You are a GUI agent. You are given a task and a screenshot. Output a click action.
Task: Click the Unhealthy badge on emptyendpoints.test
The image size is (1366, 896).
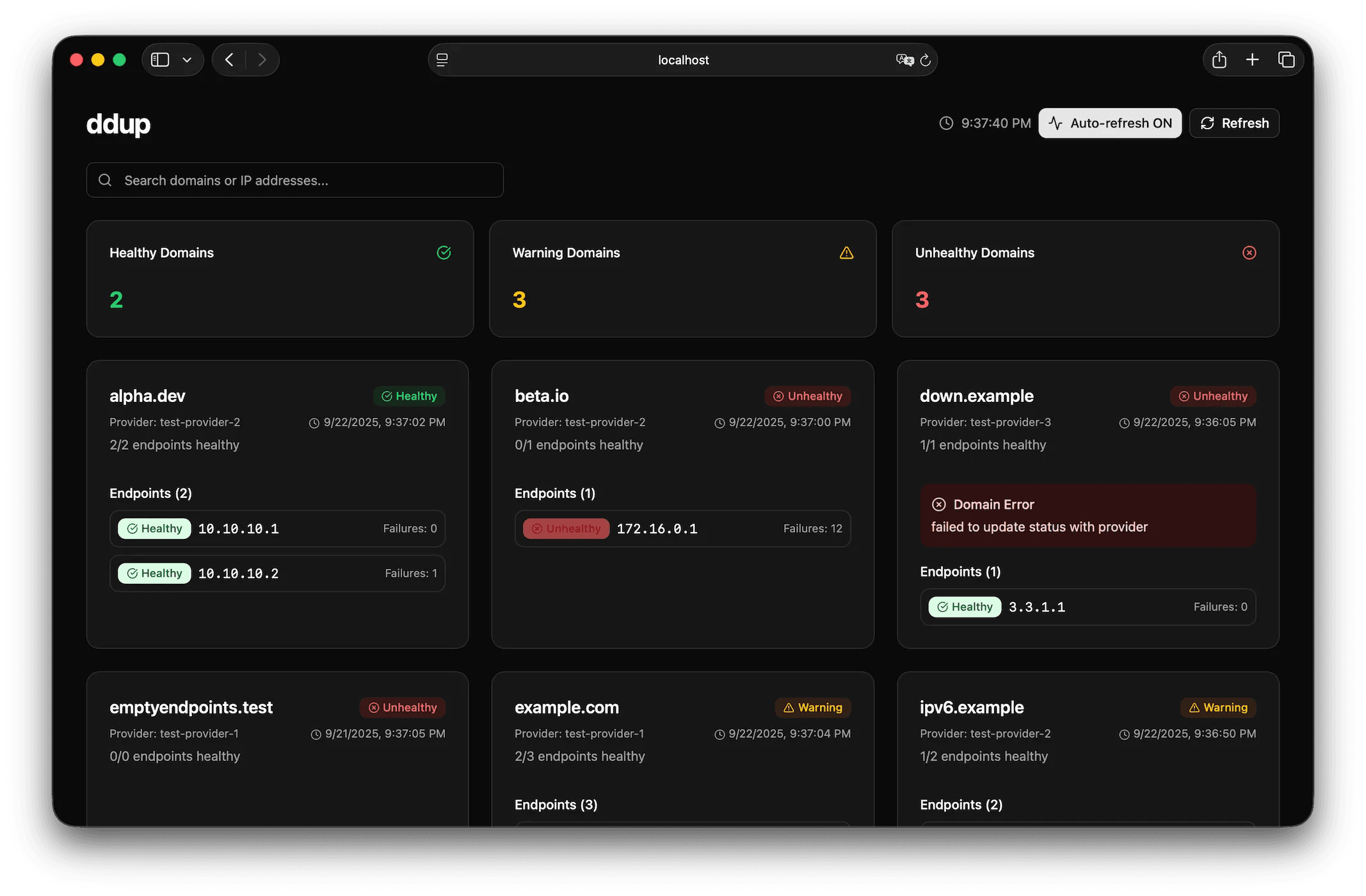[402, 707]
